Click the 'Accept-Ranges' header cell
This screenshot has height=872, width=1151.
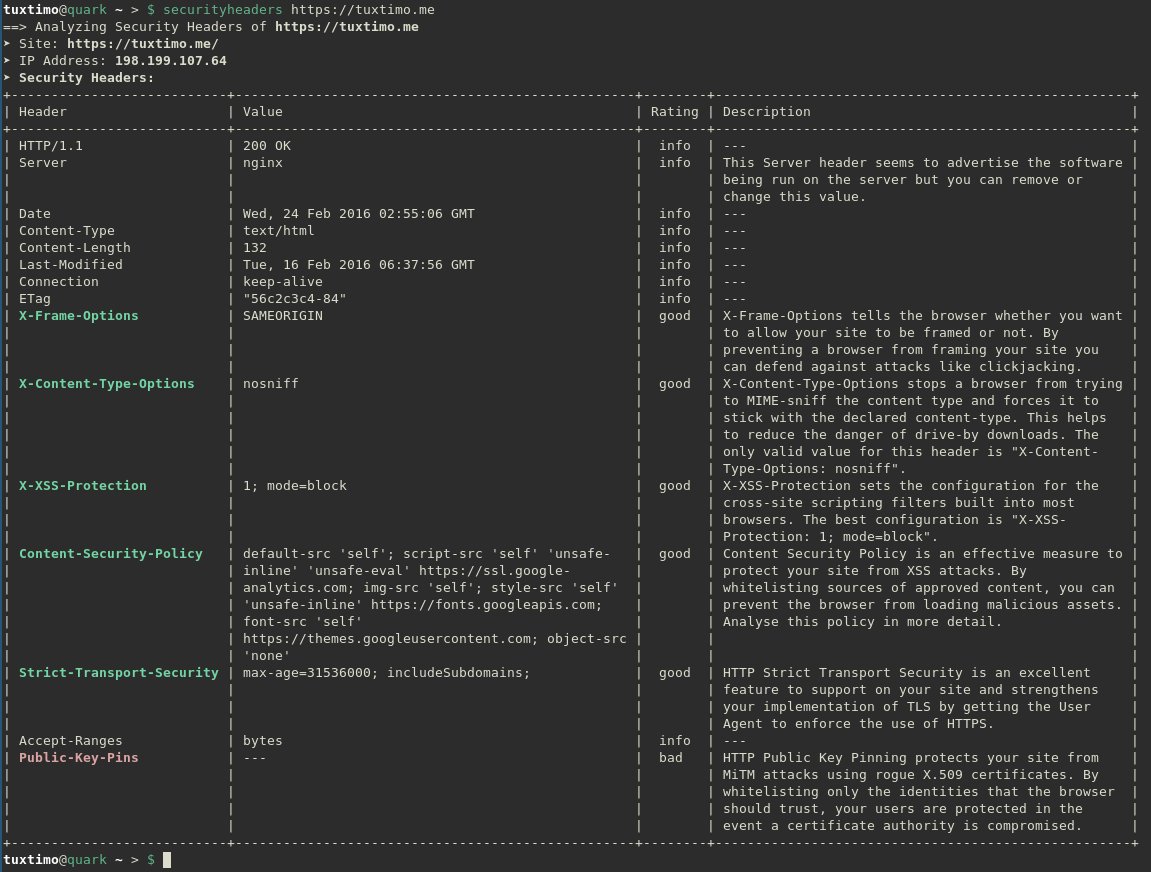pyautogui.click(x=70, y=741)
